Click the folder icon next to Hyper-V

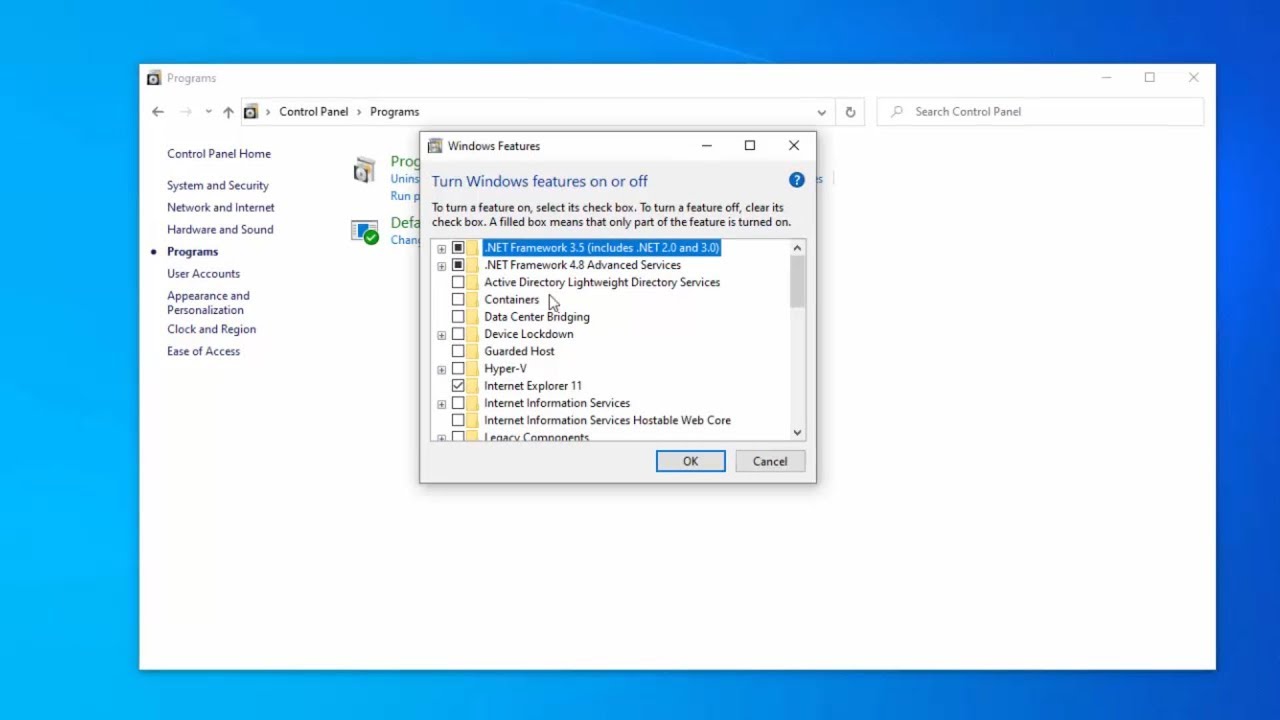tap(472, 369)
